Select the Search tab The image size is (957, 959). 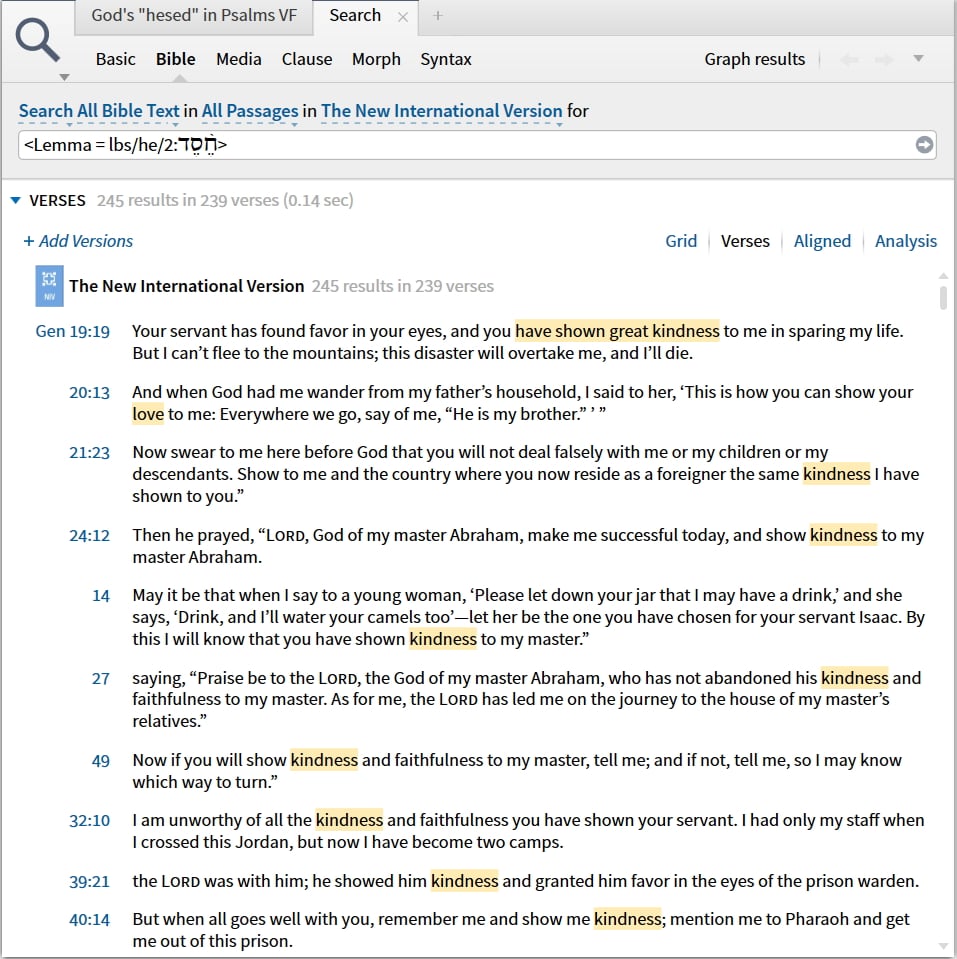click(x=355, y=15)
